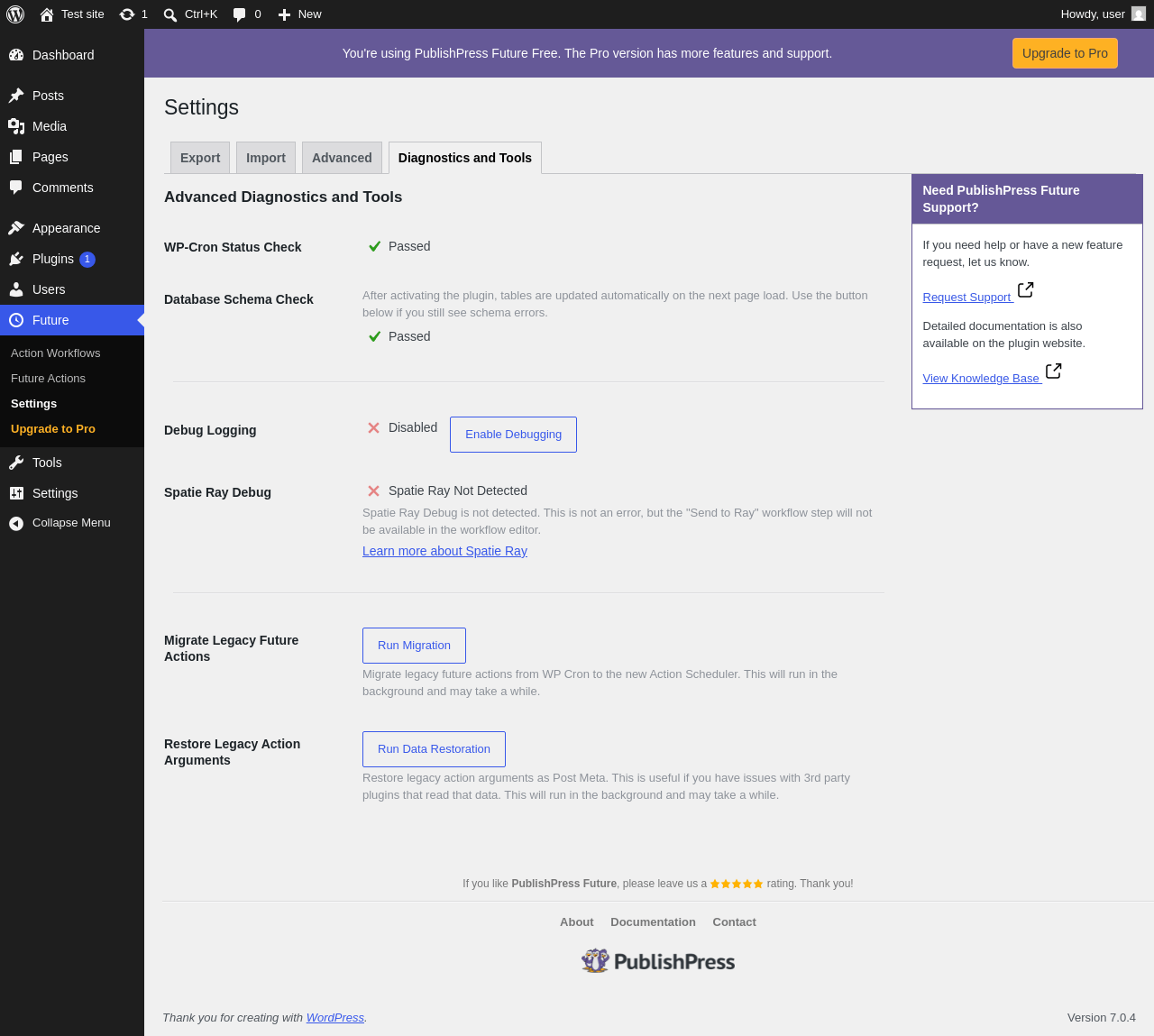Click Enable Debugging button
Screen dimensions: 1154x1036
514,435
